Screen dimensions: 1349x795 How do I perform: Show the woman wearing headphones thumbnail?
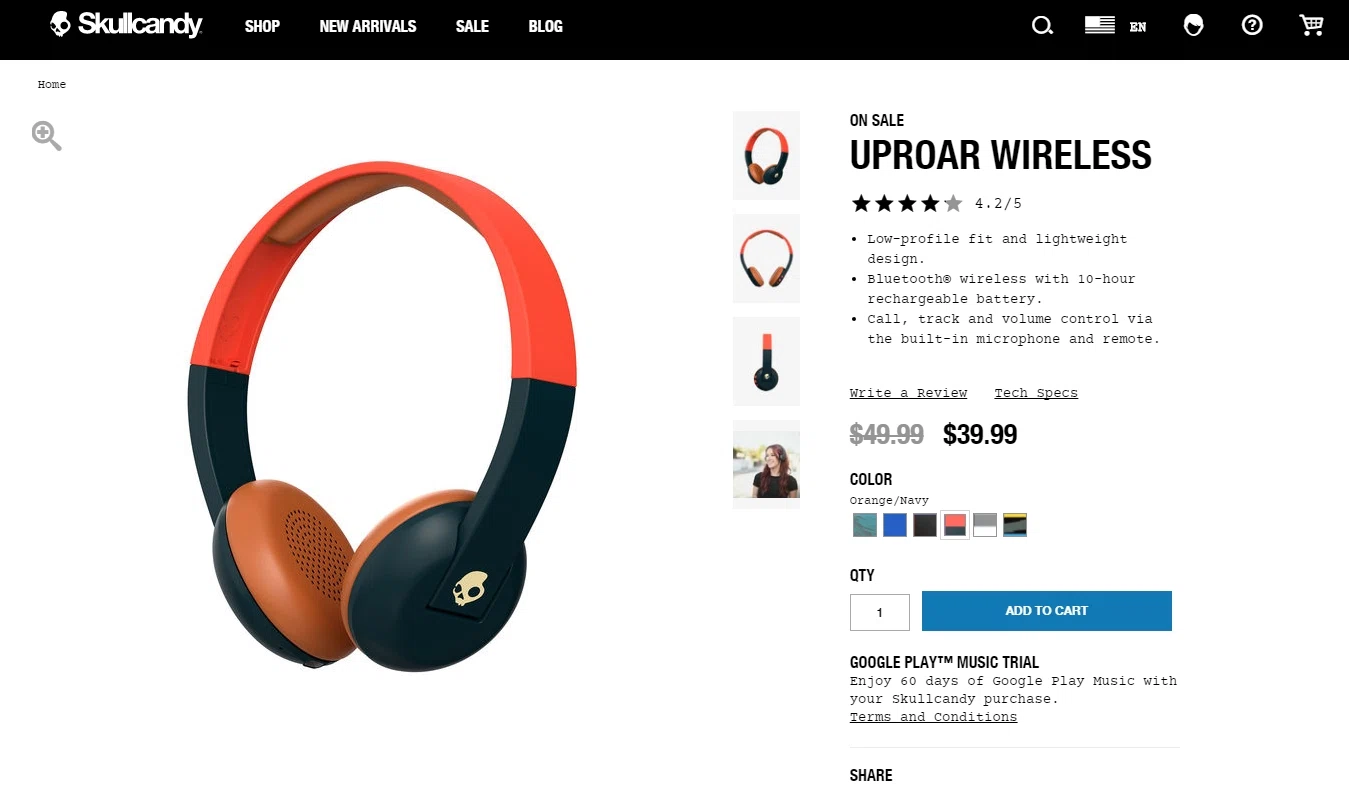(766, 464)
